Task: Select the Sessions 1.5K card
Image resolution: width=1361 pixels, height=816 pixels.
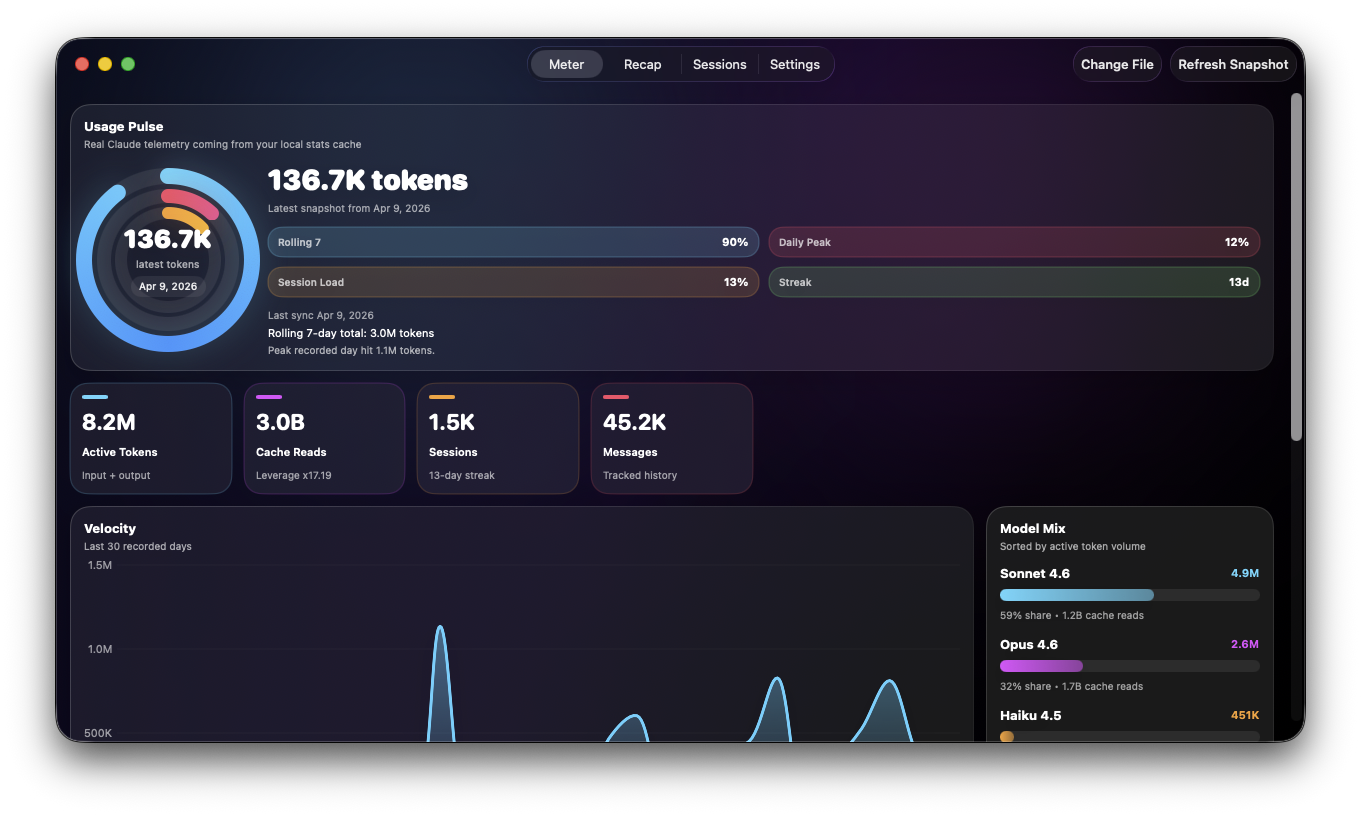Action: tap(498, 438)
